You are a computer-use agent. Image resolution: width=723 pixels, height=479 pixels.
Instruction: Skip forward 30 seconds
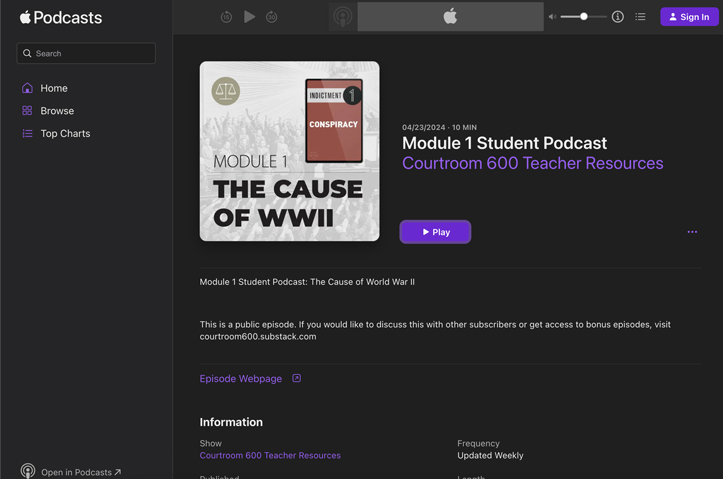(272, 17)
